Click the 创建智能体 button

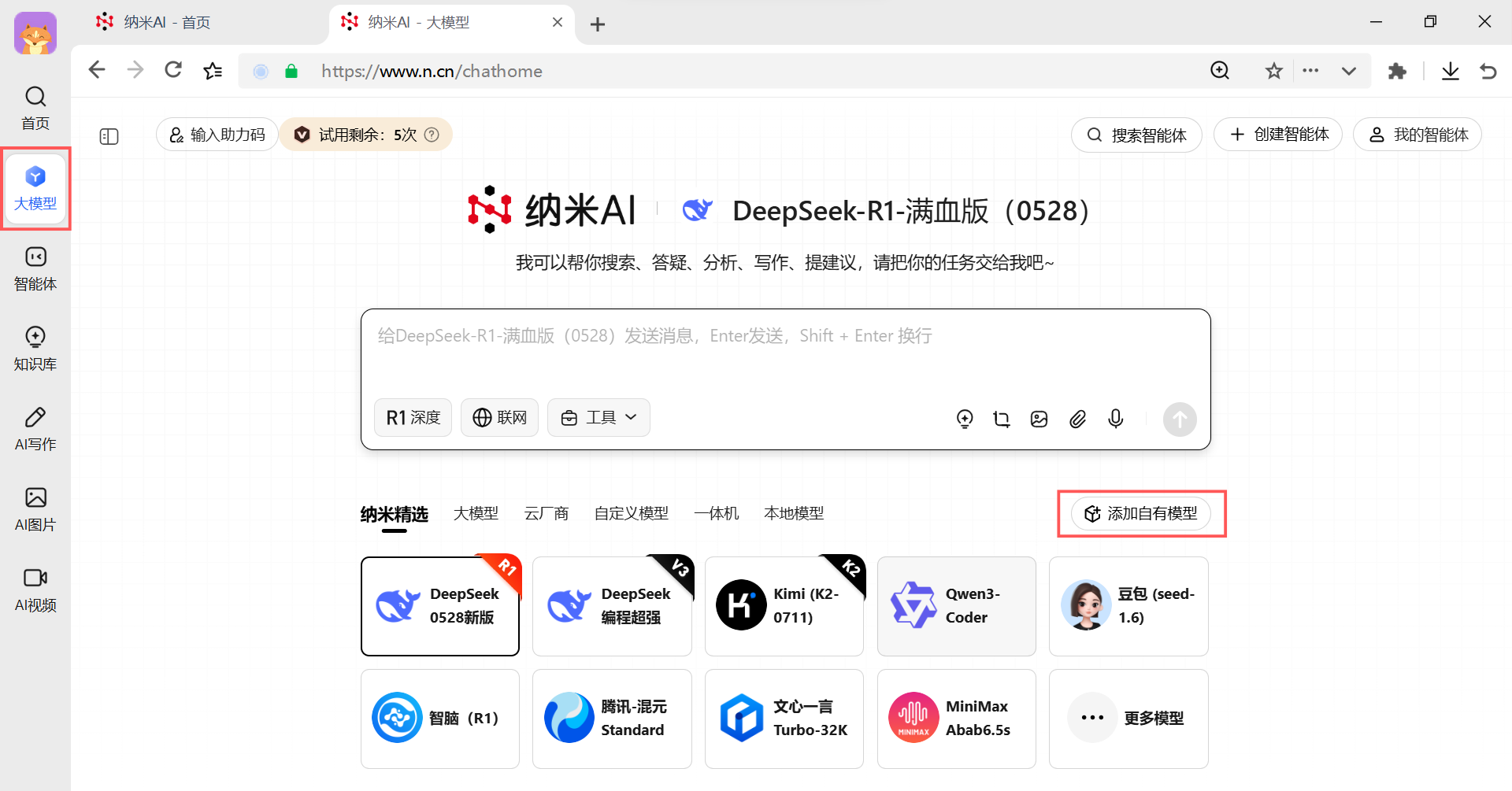[x=1277, y=135]
